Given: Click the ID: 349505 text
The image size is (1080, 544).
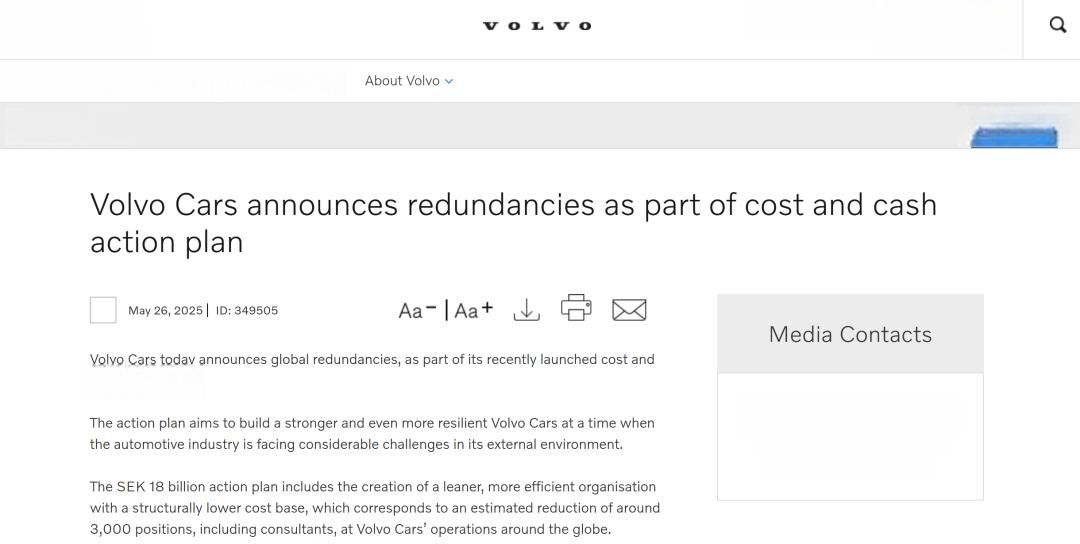Looking at the screenshot, I should pyautogui.click(x=247, y=311).
